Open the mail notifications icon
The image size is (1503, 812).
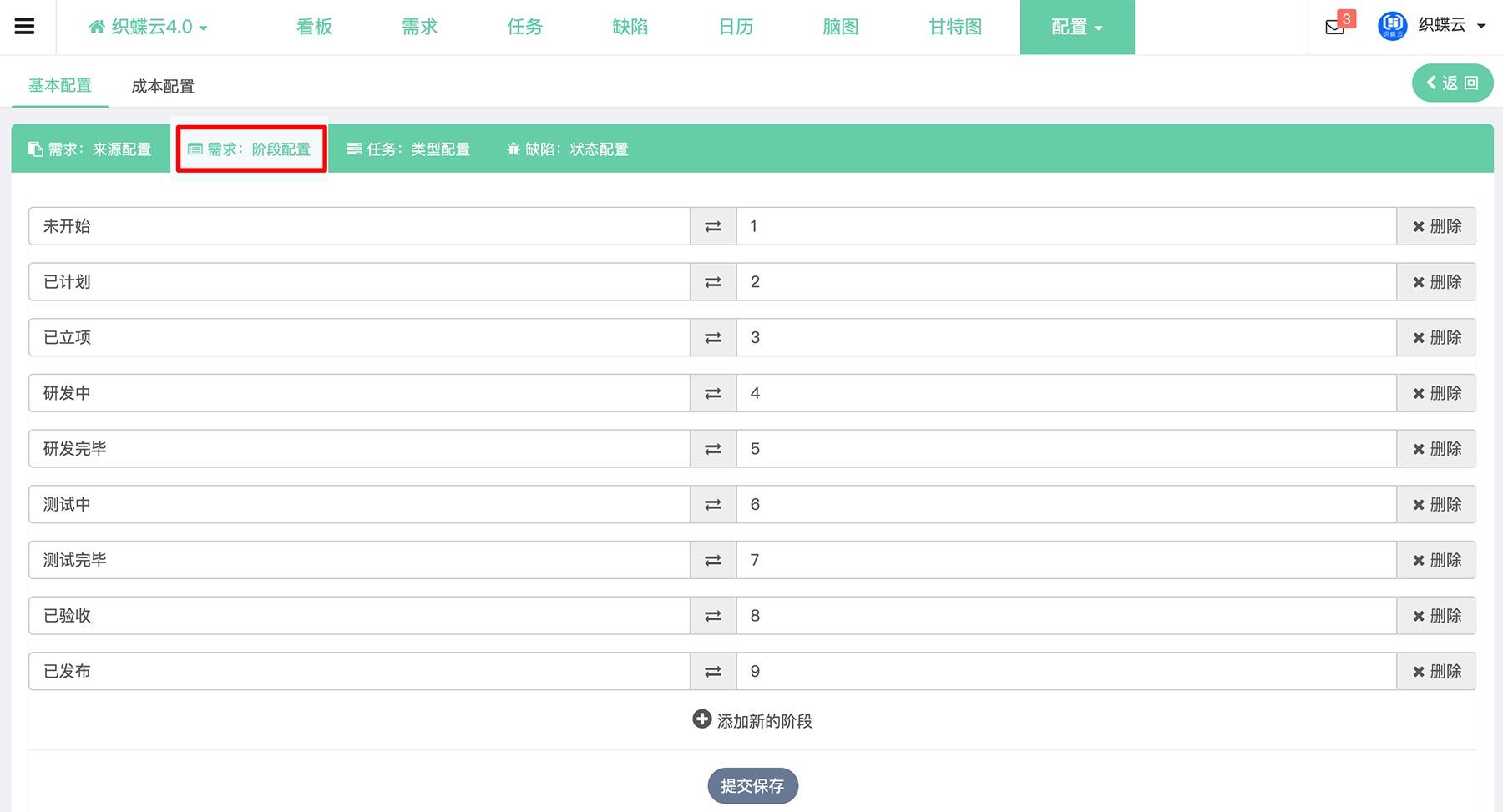point(1335,27)
